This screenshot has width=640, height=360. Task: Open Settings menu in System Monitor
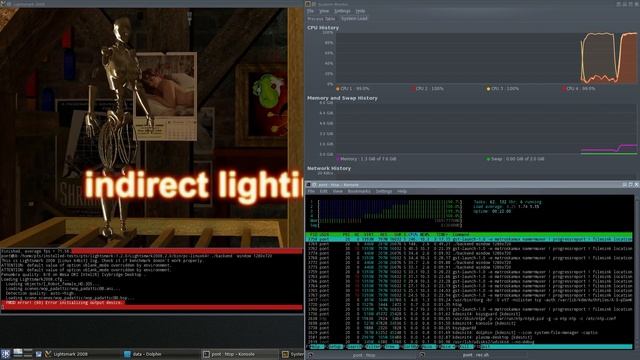click(342, 11)
